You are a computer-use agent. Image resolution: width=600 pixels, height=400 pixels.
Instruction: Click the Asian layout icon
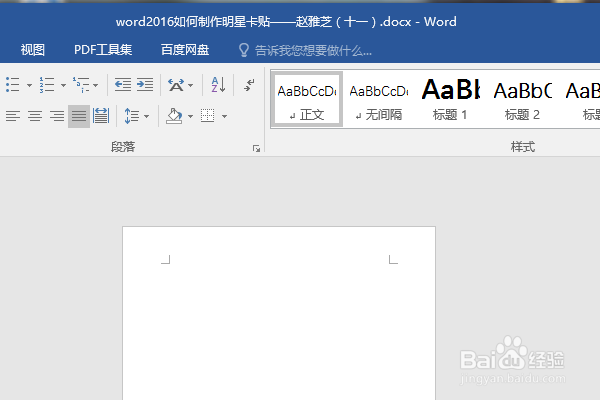point(176,85)
